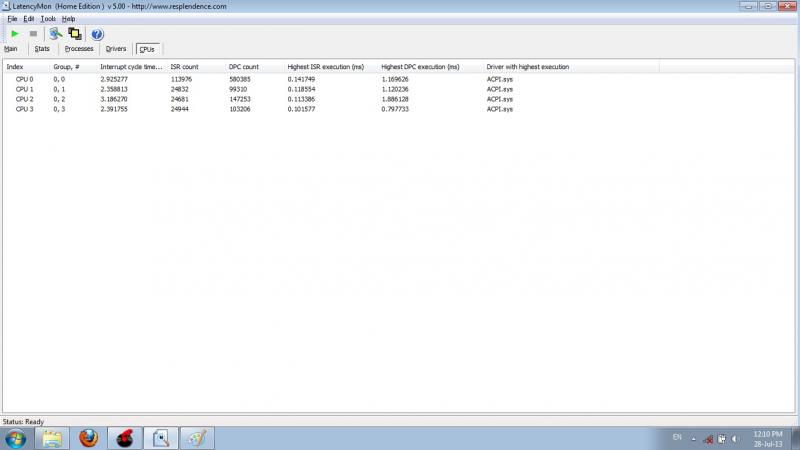Start monitoring with the green play icon
This screenshot has width=800, height=450.
[14, 33]
